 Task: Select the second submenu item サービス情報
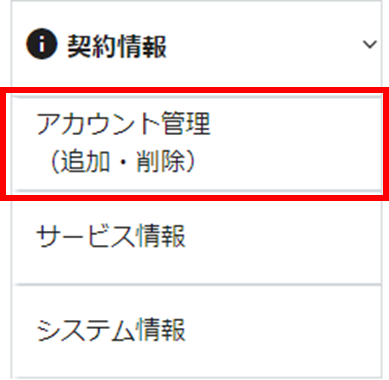pyautogui.click(x=197, y=237)
